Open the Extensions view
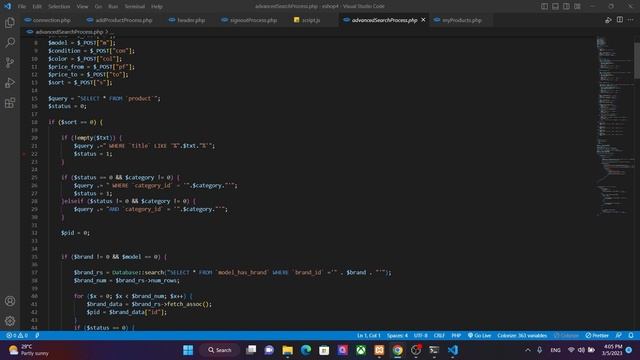The width and height of the screenshot is (640, 360). click(x=10, y=102)
